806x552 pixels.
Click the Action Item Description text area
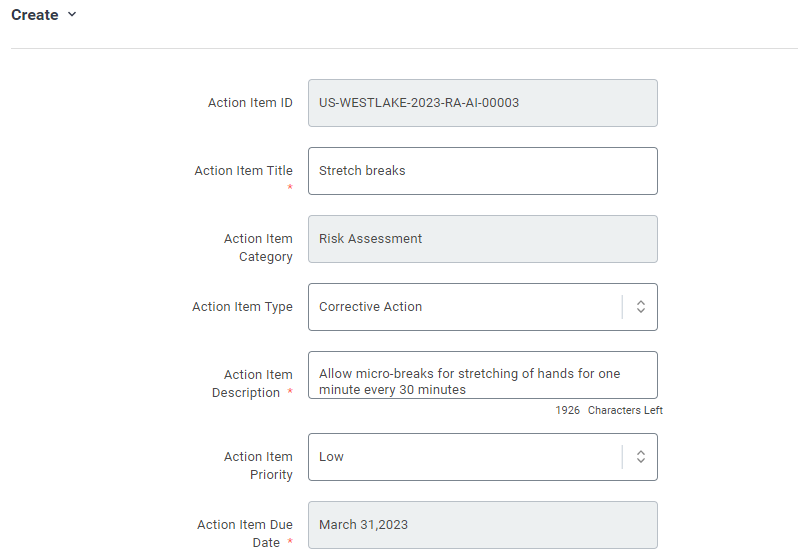tap(483, 375)
